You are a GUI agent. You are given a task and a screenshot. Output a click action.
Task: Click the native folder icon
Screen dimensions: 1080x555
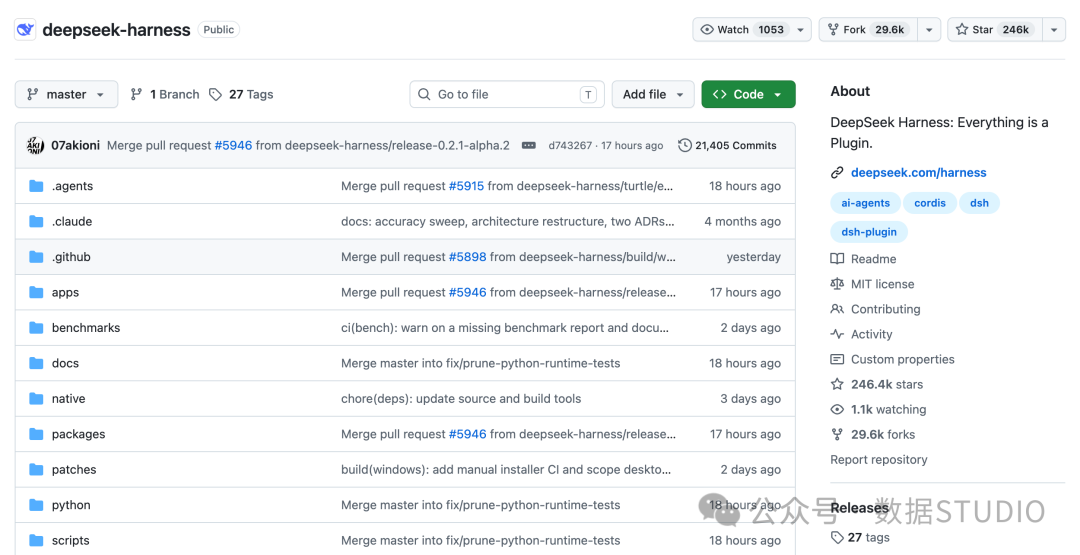click(x=37, y=399)
